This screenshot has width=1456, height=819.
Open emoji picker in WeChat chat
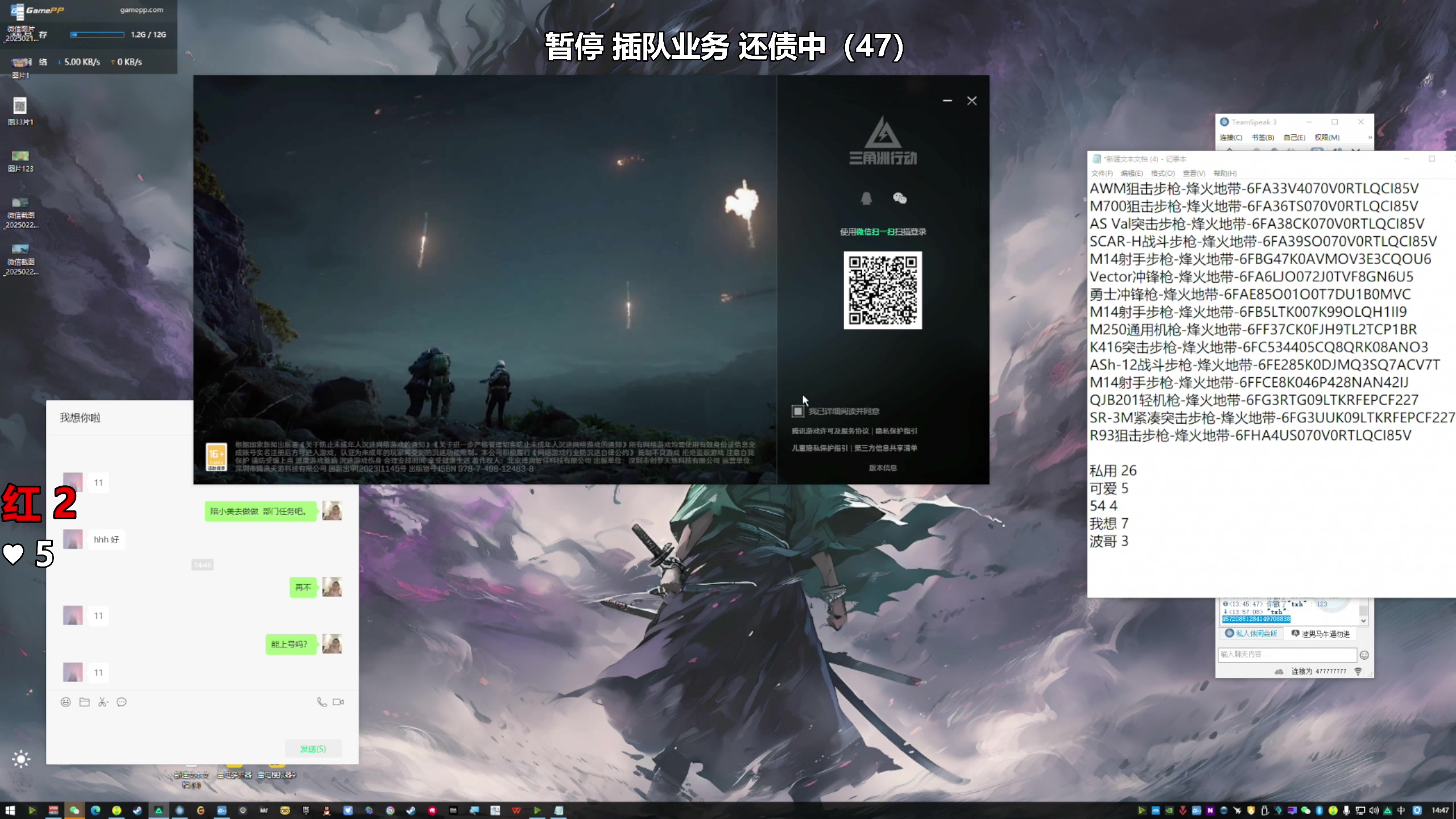(65, 702)
